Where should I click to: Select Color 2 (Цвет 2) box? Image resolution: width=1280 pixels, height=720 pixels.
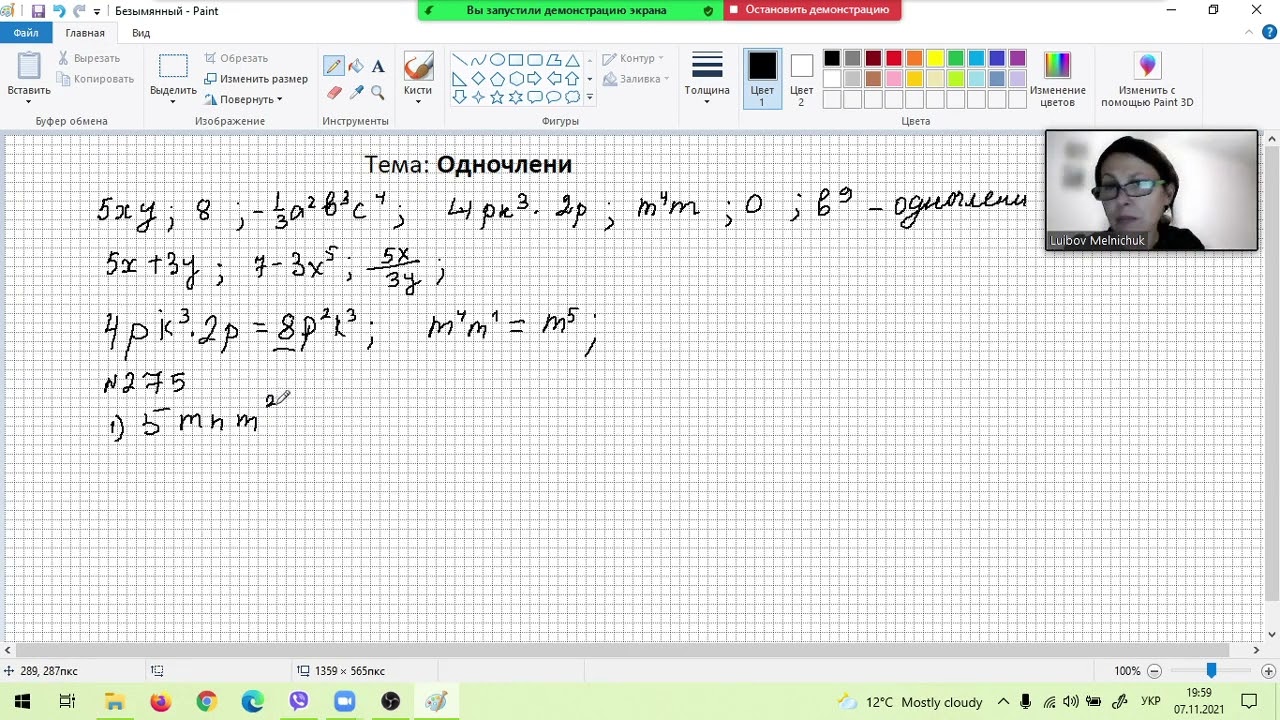point(801,79)
